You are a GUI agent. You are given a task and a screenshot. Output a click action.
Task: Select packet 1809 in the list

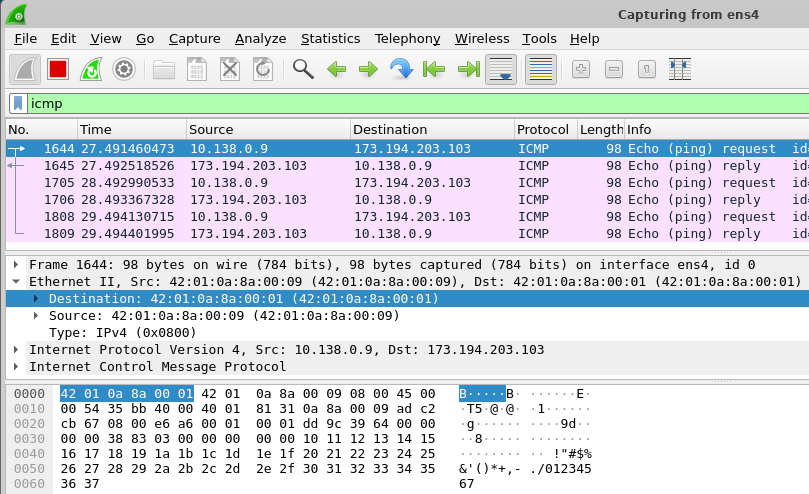(x=408, y=234)
